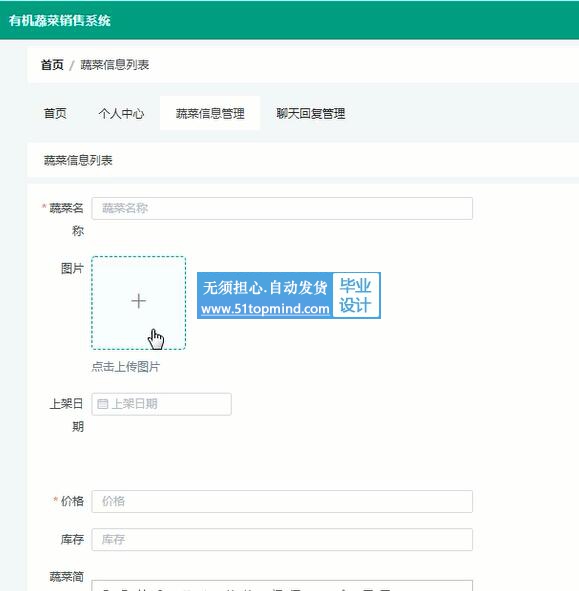Click the 蔬菜信息列表 breadcrumb item
The image size is (579, 591).
click(115, 65)
